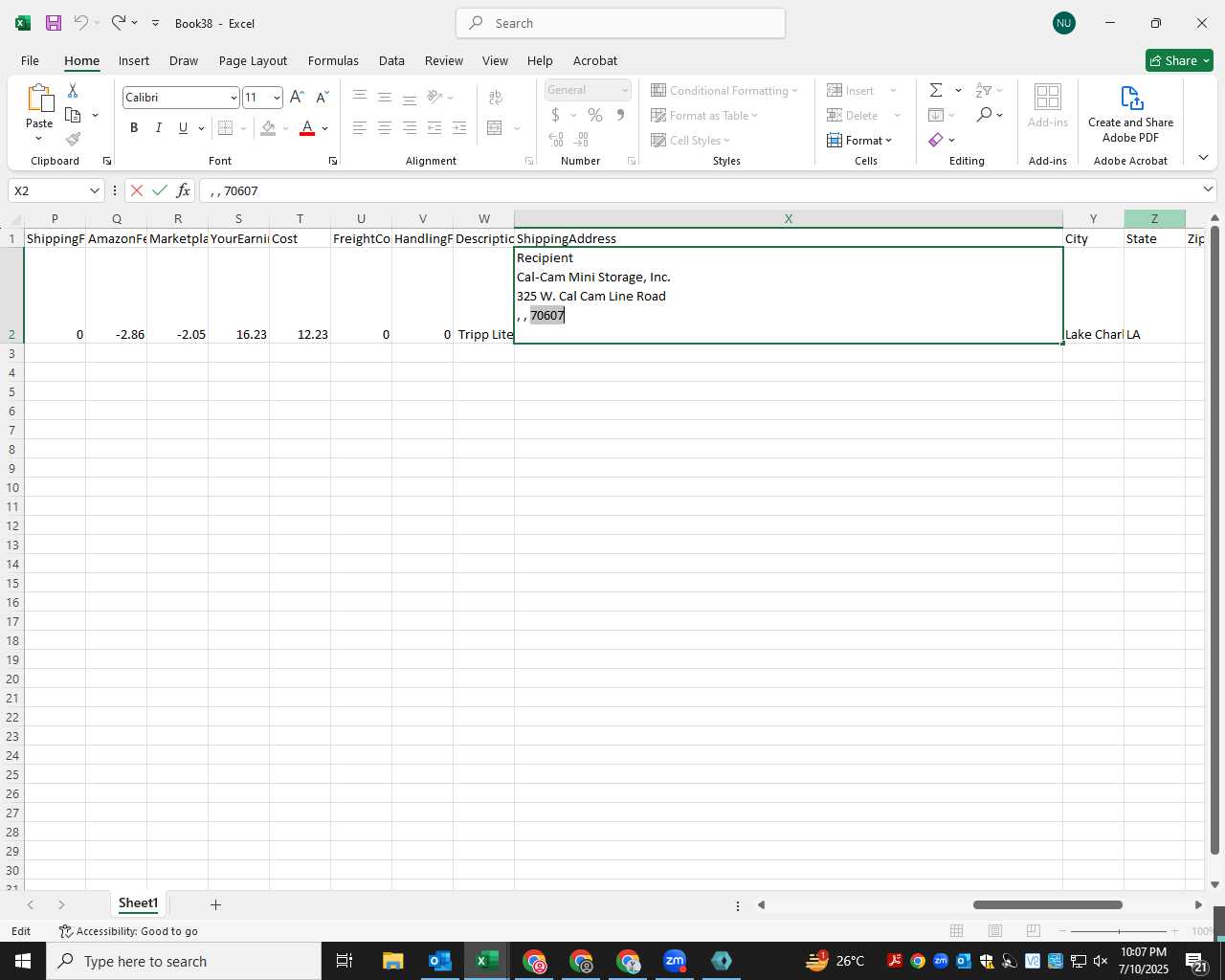Image resolution: width=1225 pixels, height=980 pixels.
Task: Toggle Center horizontal alignment
Action: 384,127
